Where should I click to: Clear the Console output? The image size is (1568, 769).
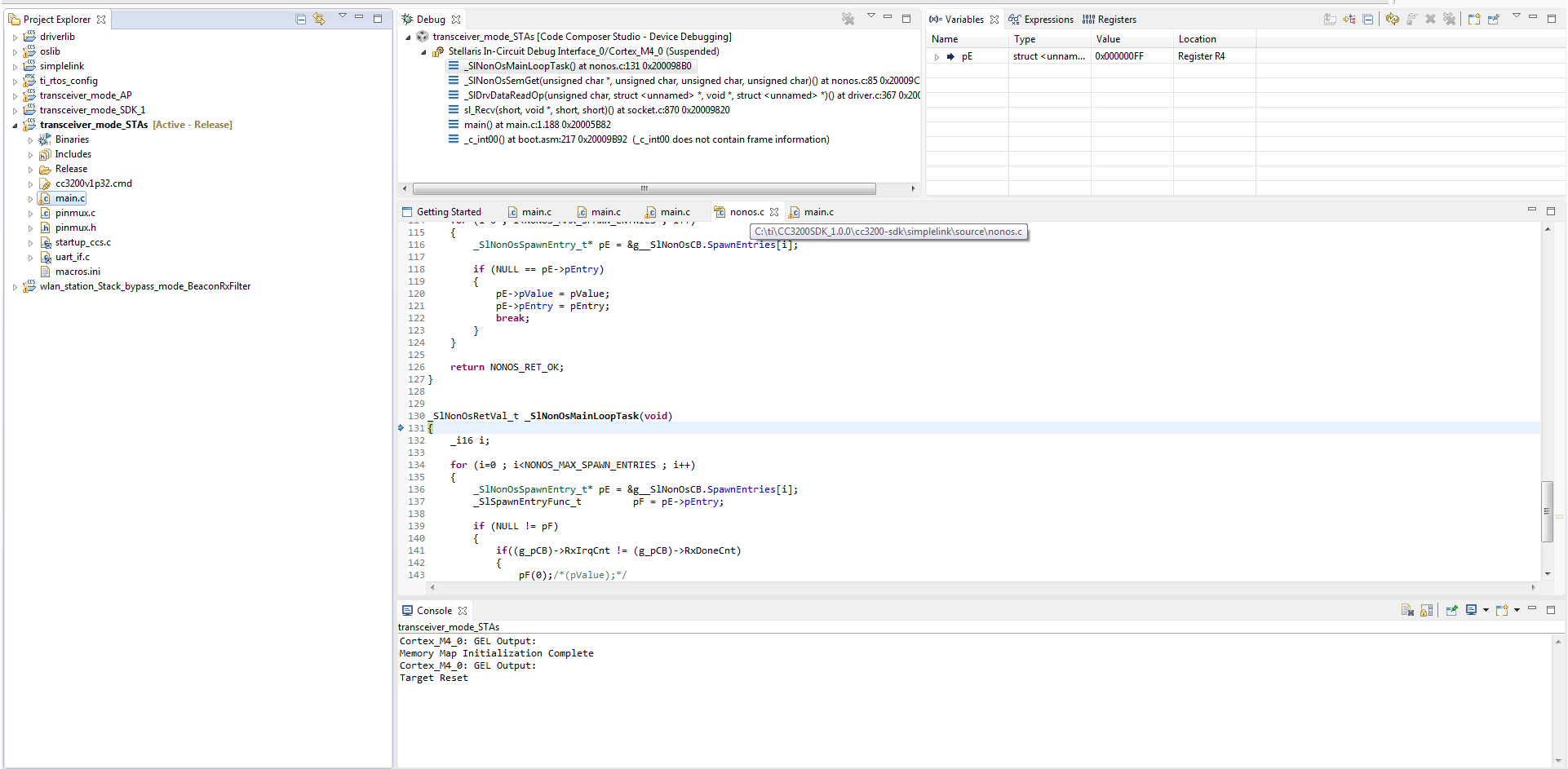[x=1407, y=610]
